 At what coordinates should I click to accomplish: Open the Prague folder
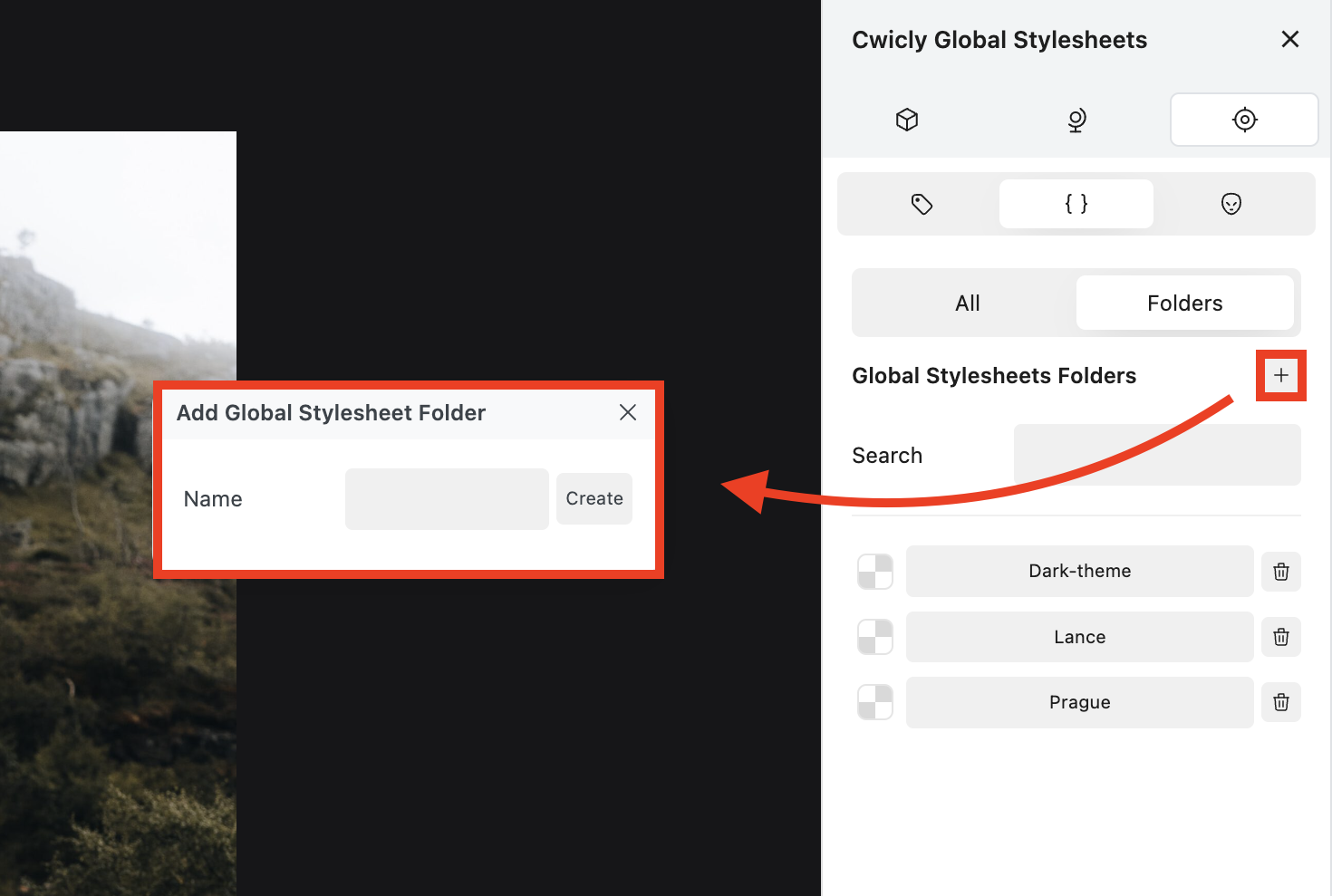pos(1079,702)
